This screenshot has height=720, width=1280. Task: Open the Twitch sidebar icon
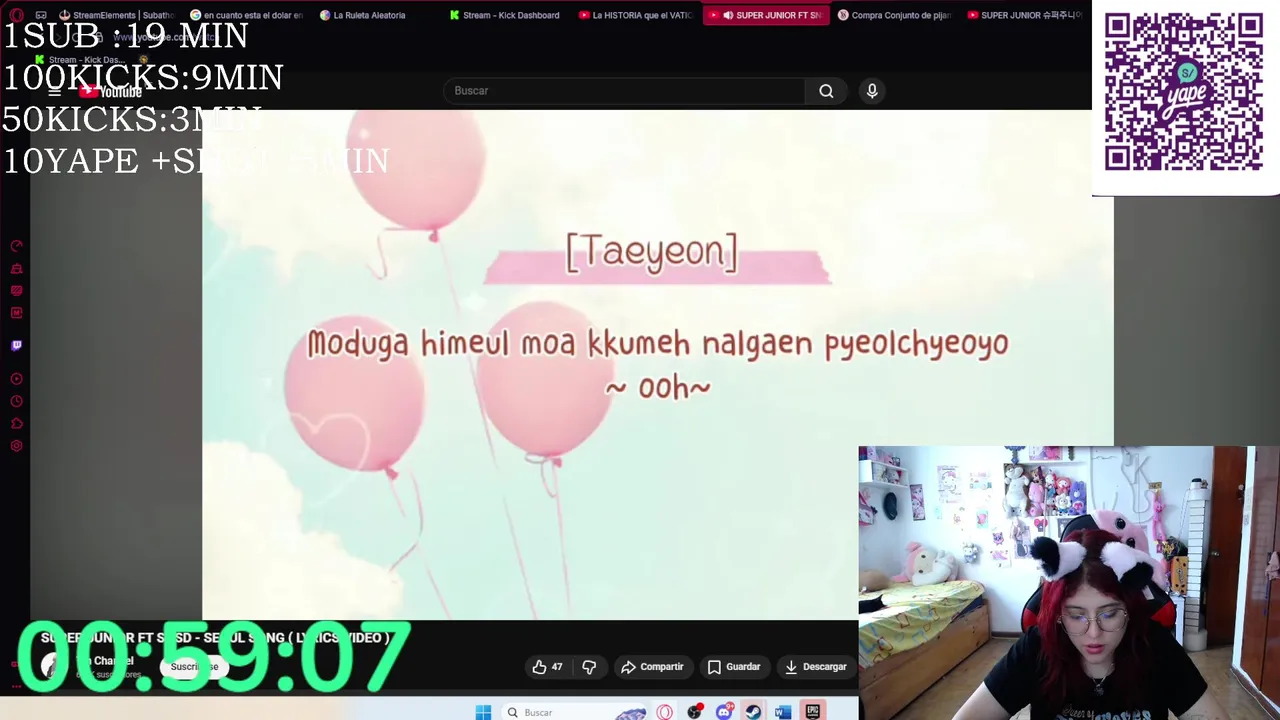[x=16, y=345]
